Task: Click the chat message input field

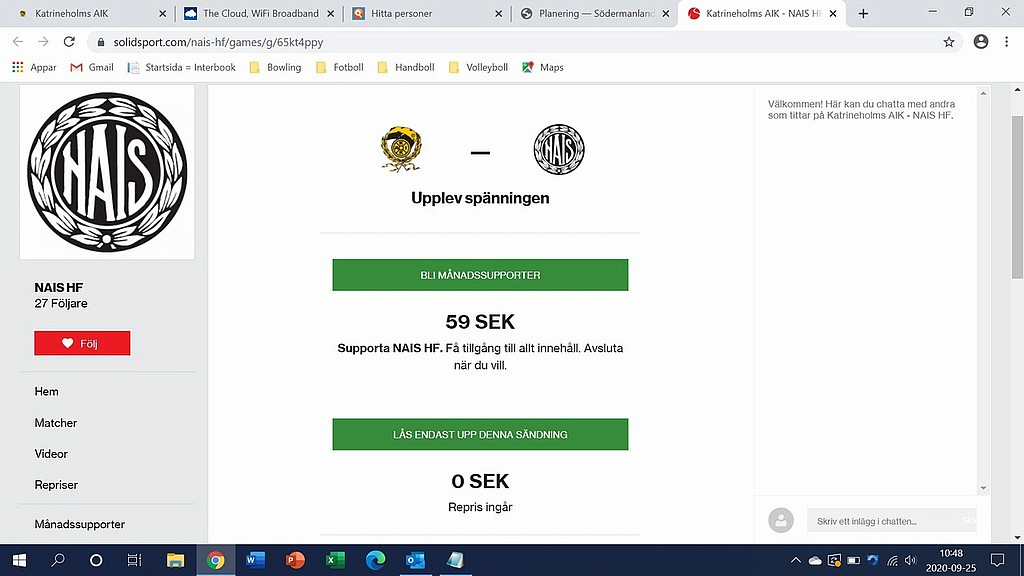Action: (x=891, y=520)
